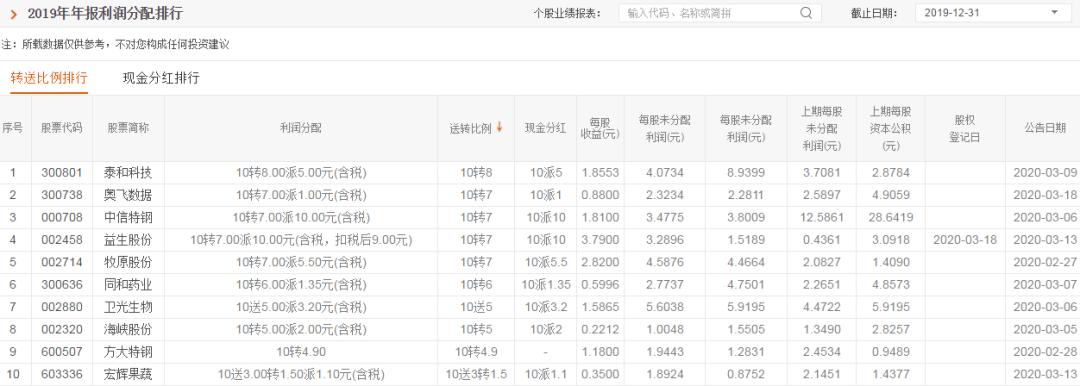Click registration date 2020-03-18 for 益生股份
The image size is (1080, 386).
click(965, 240)
